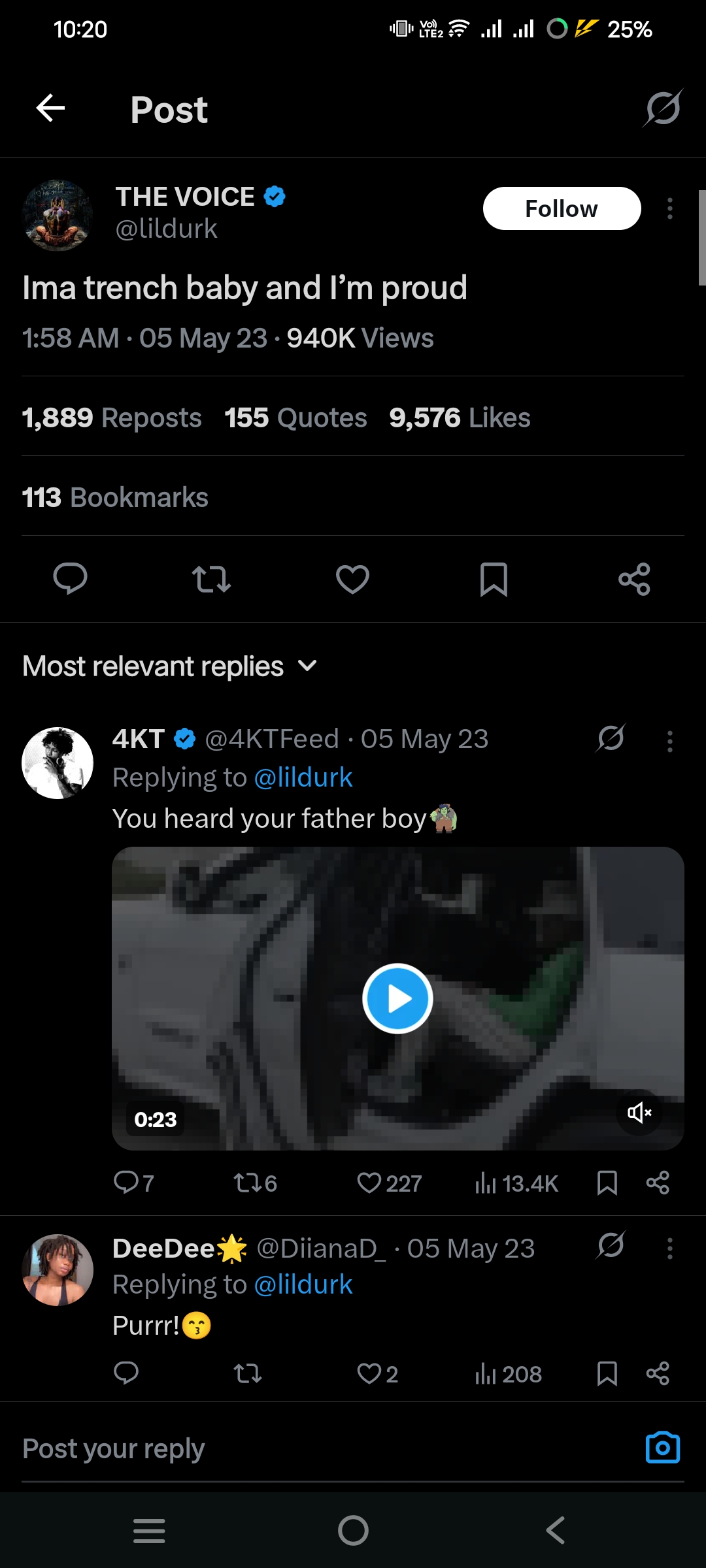Bookmark the main lildurk post
The image size is (706, 1568).
(x=494, y=579)
